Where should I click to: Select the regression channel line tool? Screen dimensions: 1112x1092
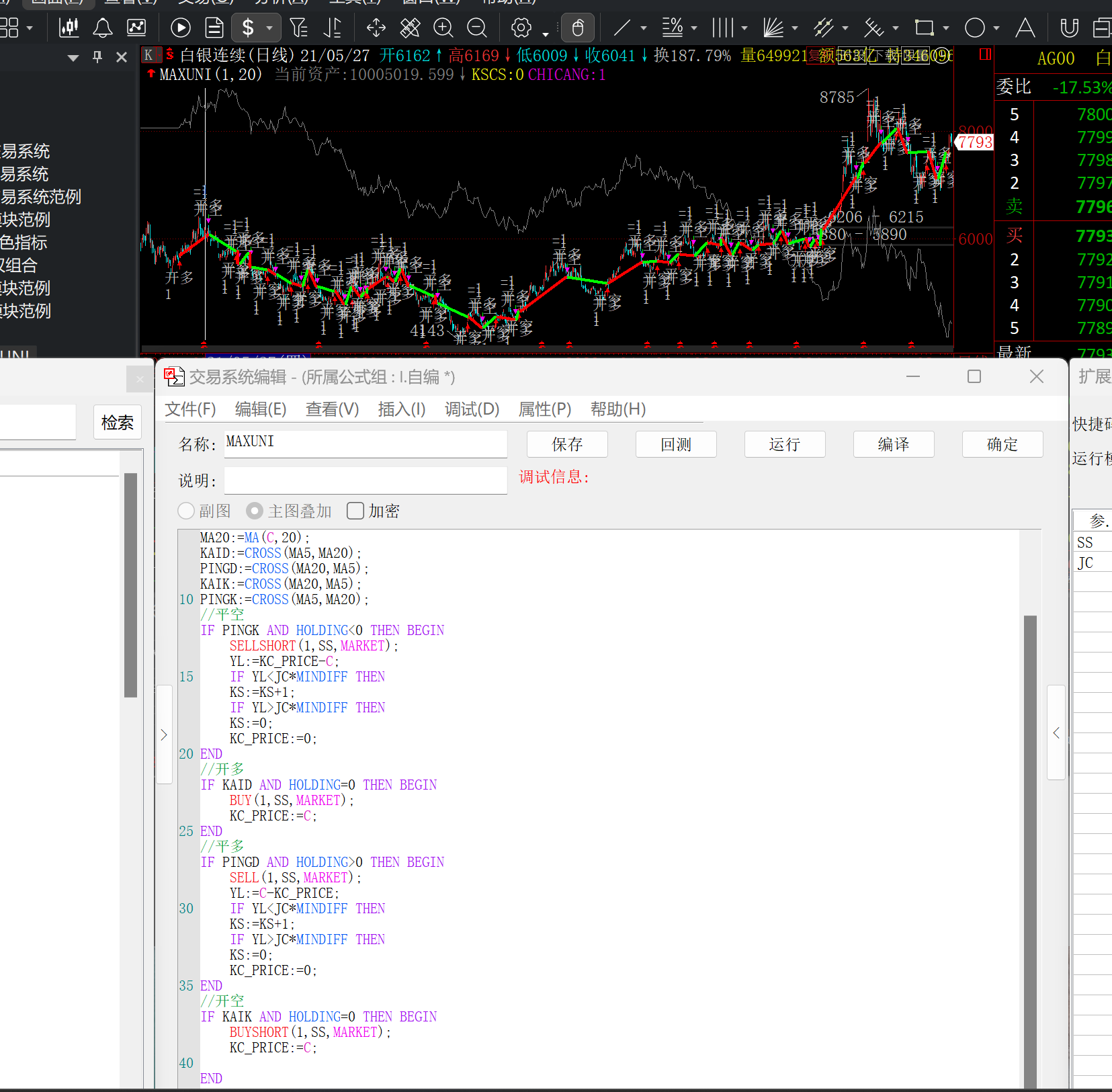[x=874, y=28]
